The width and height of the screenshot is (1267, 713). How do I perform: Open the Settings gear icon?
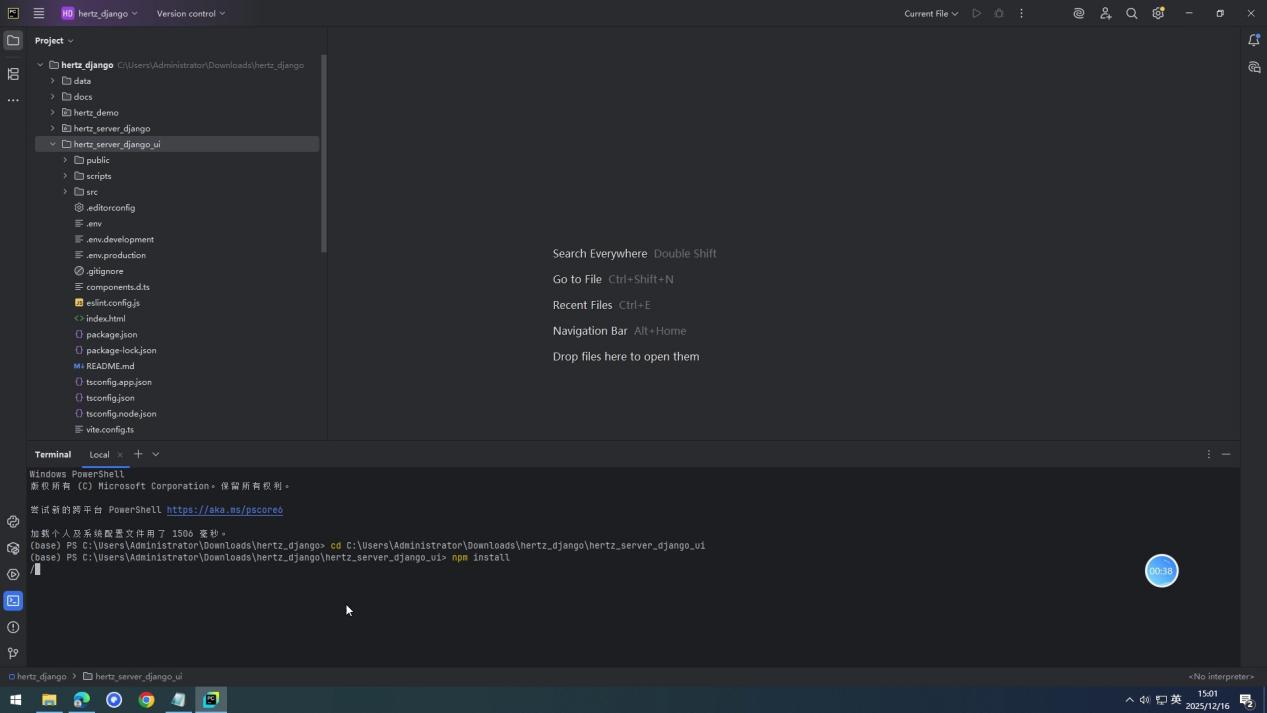[1157, 13]
